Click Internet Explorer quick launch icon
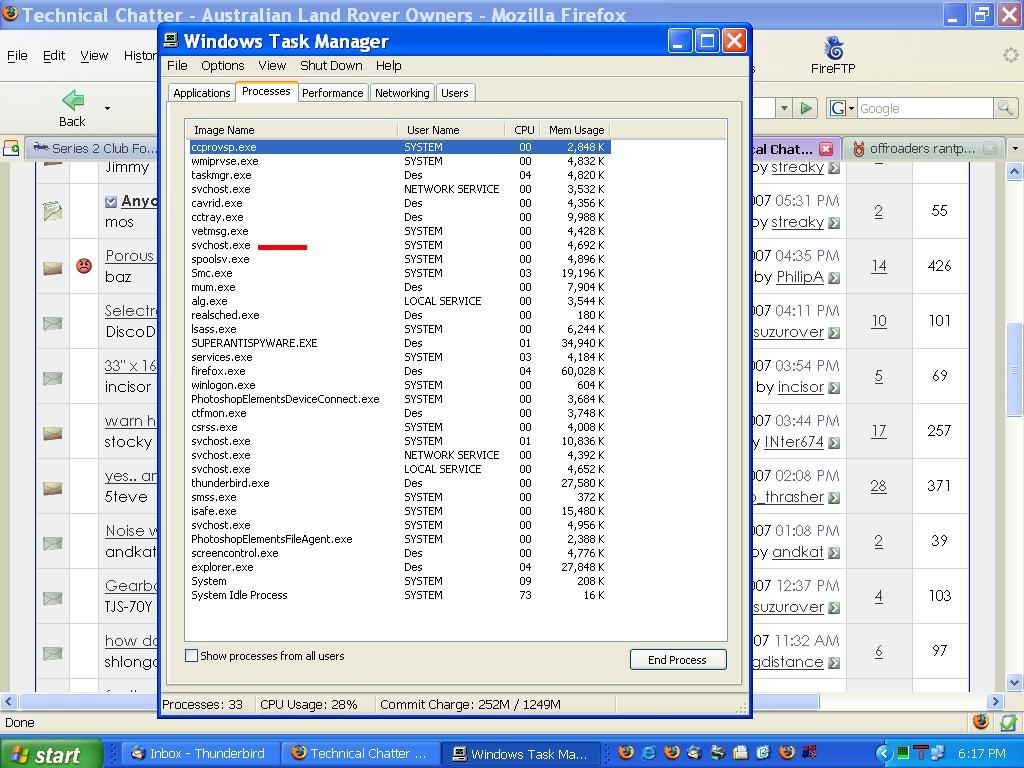The height and width of the screenshot is (768, 1024). [649, 753]
